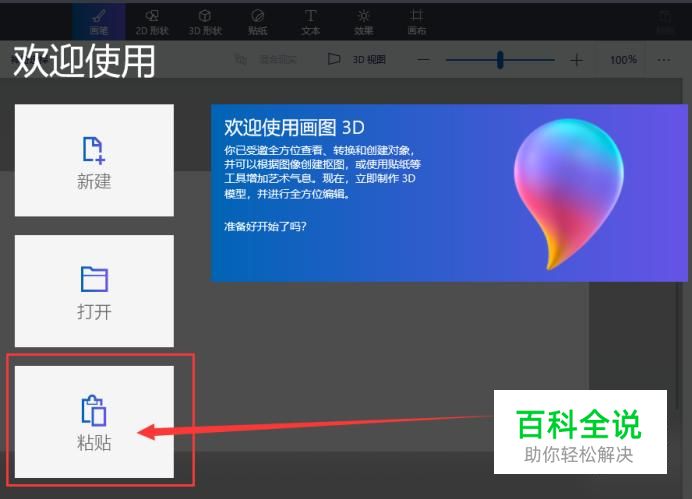The width and height of the screenshot is (692, 499).
Task: Click the 100% zoom value field
Action: 623,60
